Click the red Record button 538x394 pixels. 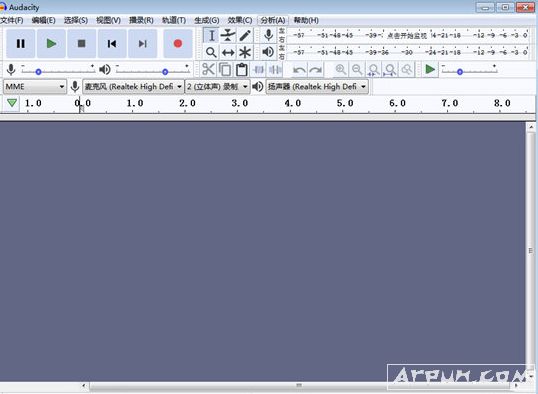click(178, 44)
